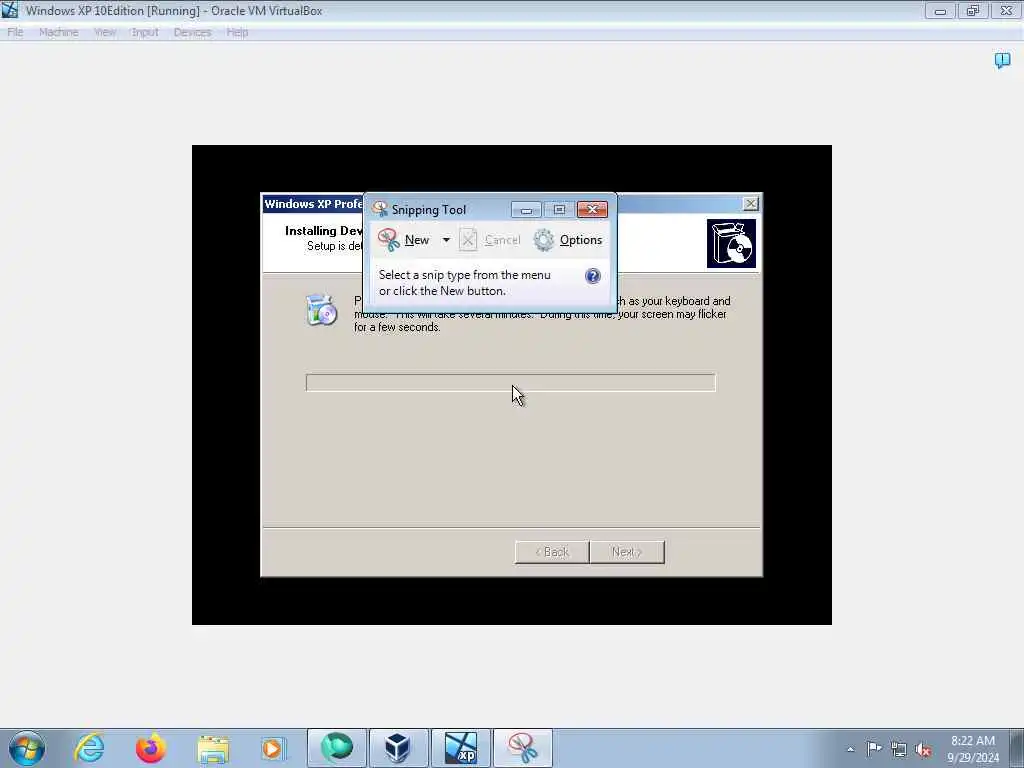This screenshot has height=768, width=1024.
Task: Open the Windows Start menu
Action: coord(27,748)
